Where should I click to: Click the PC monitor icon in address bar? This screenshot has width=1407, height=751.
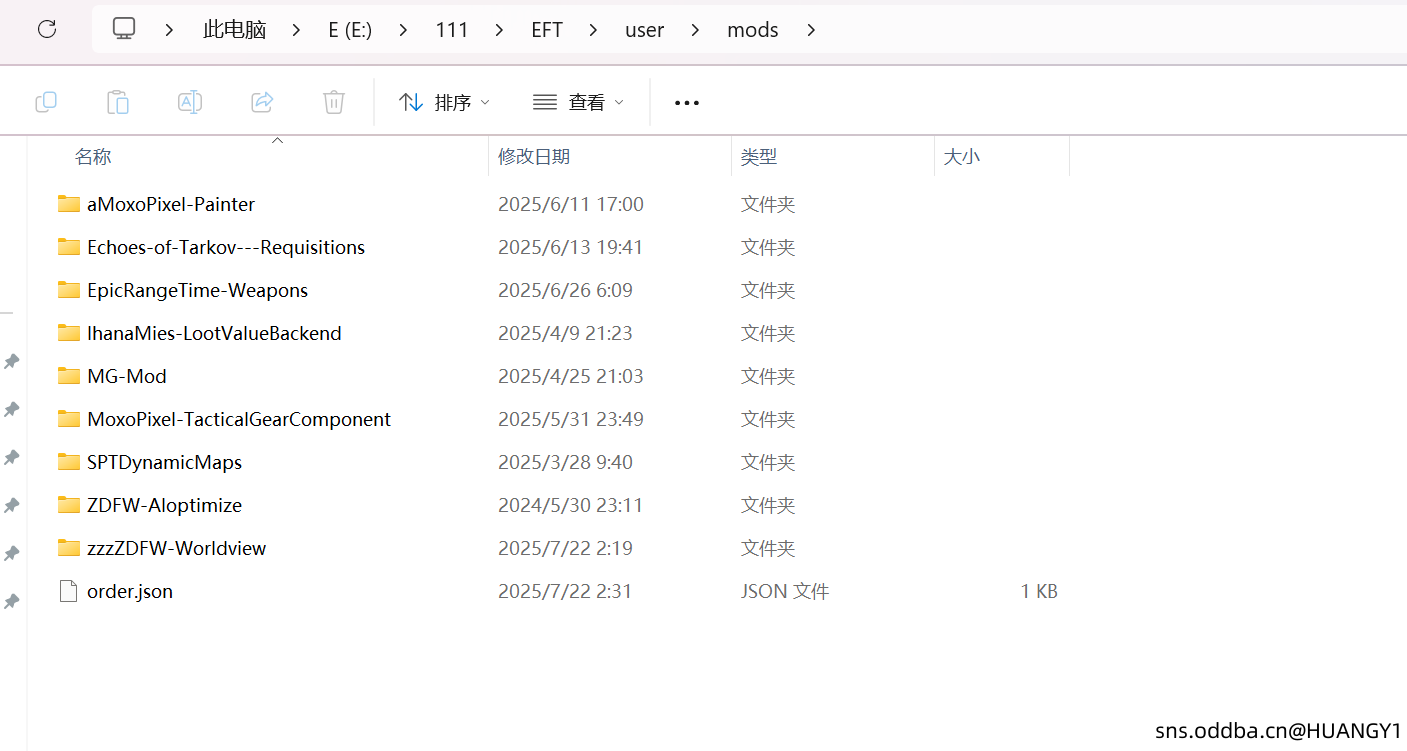[x=124, y=29]
